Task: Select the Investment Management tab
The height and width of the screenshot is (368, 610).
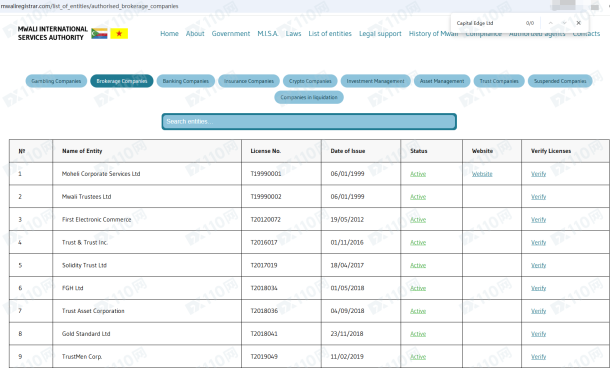Action: 375,81
